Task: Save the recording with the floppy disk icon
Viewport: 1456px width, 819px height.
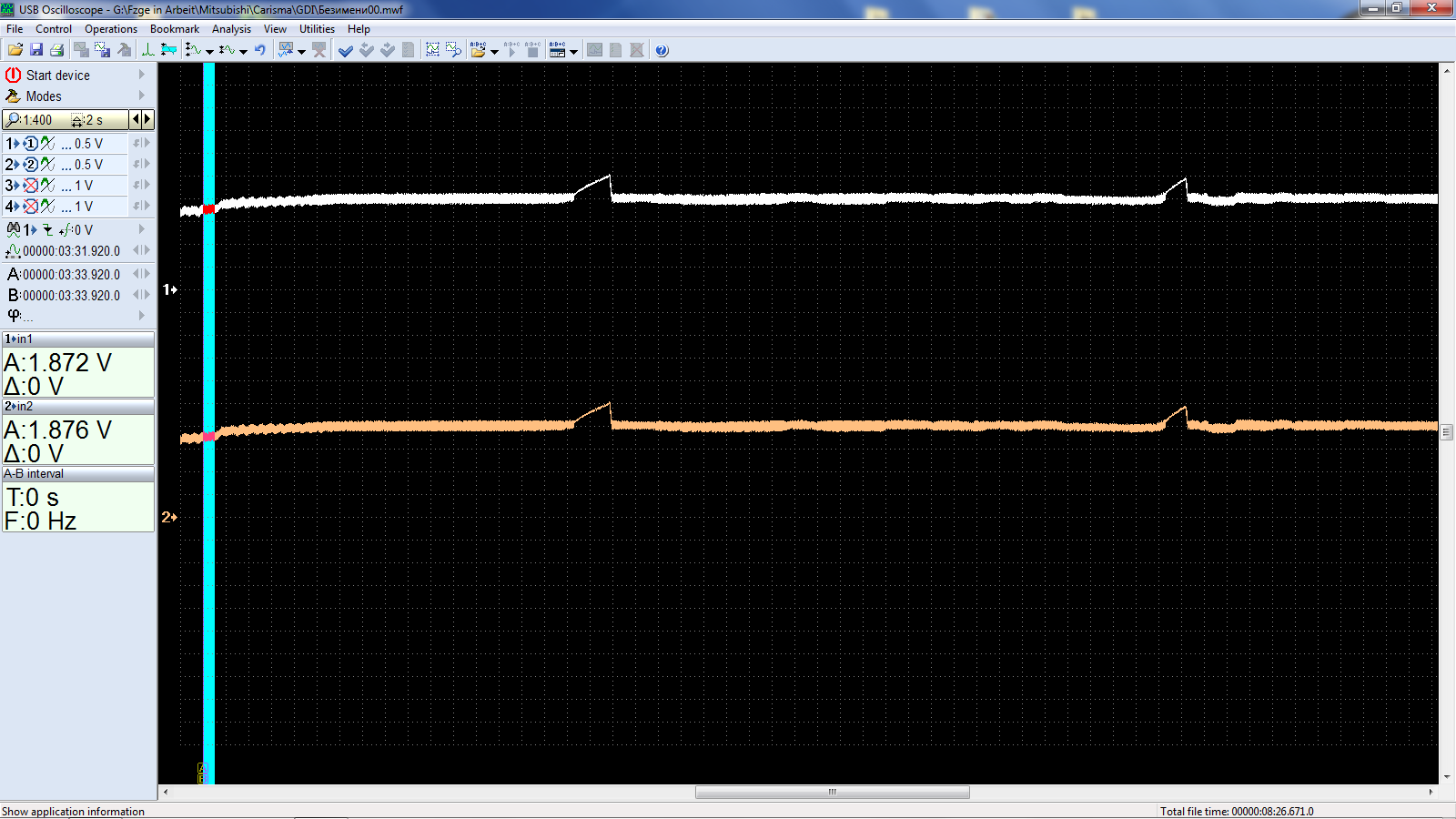Action: [36, 50]
